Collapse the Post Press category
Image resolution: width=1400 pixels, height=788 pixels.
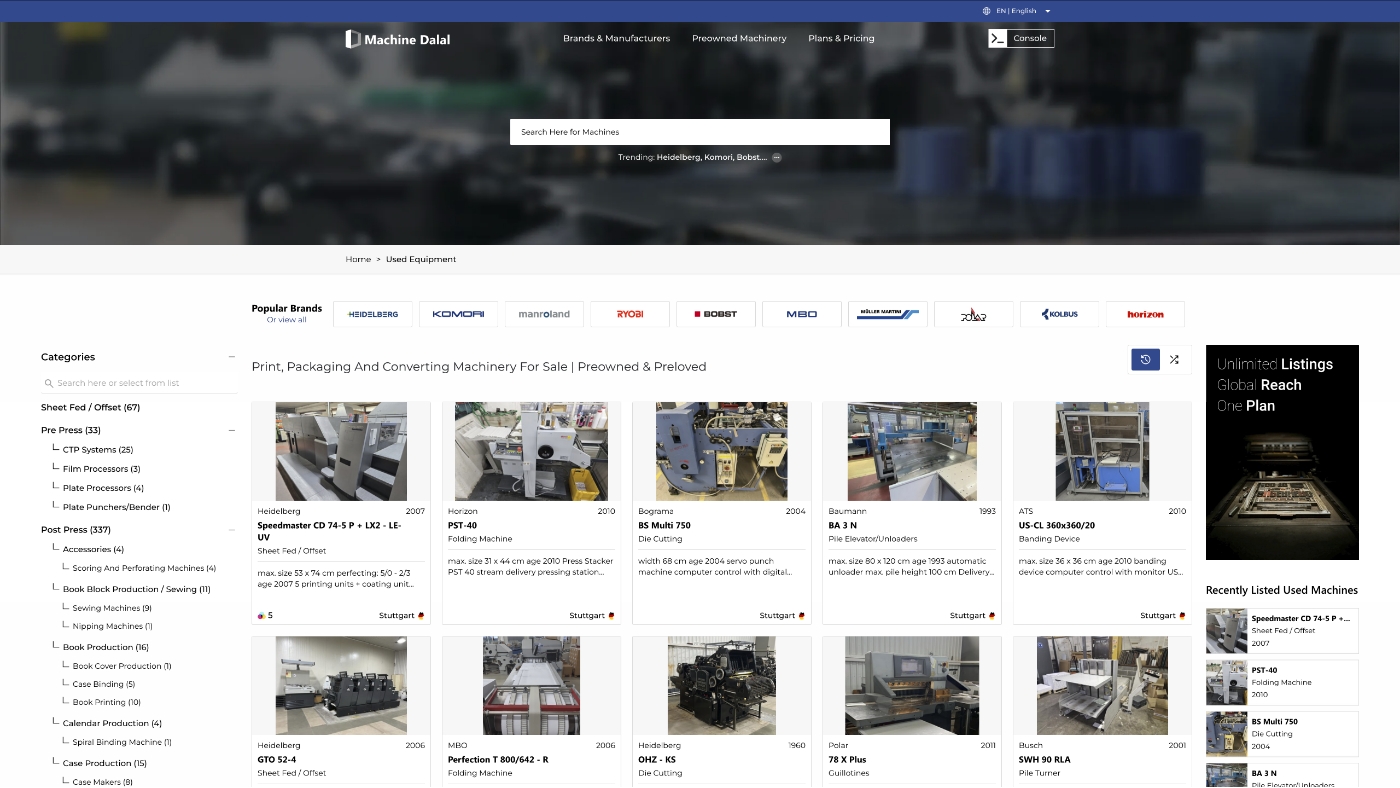[232, 530]
